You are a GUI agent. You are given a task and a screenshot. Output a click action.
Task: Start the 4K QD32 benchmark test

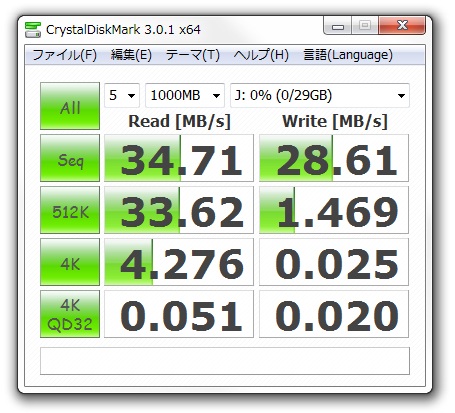(x=70, y=314)
